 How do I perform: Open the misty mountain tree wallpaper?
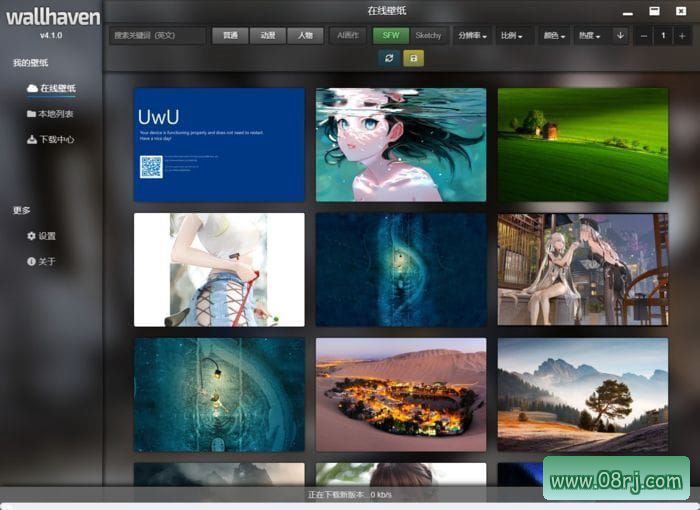583,395
